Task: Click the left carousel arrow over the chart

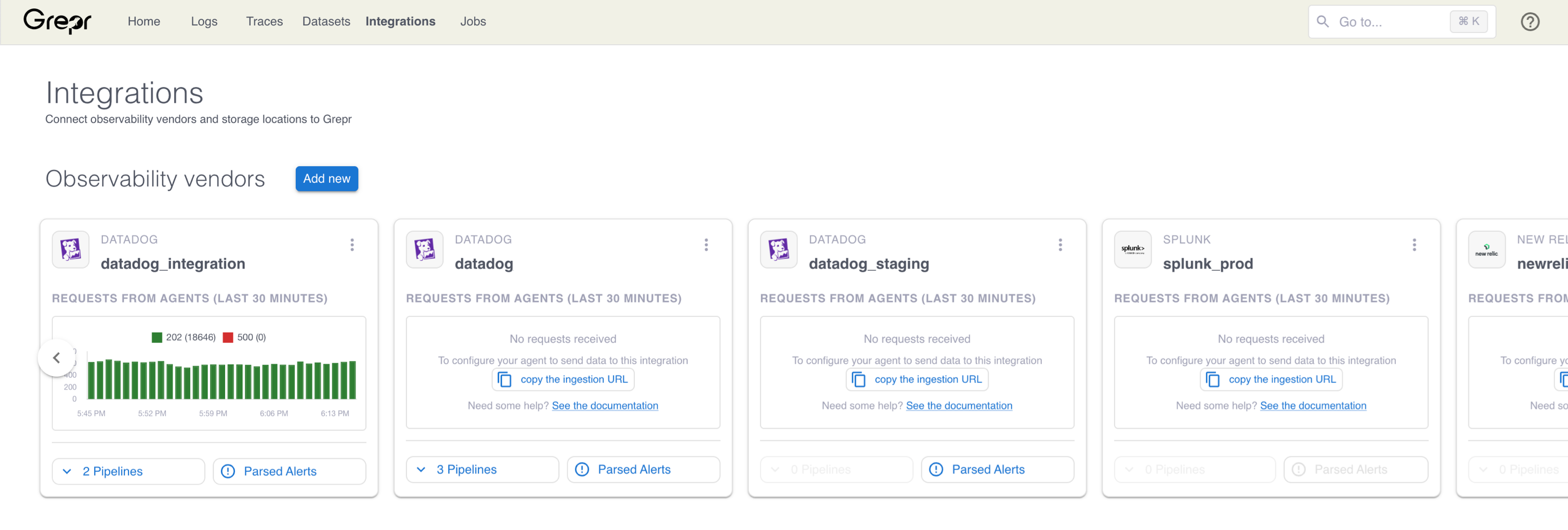Action: pyautogui.click(x=56, y=358)
